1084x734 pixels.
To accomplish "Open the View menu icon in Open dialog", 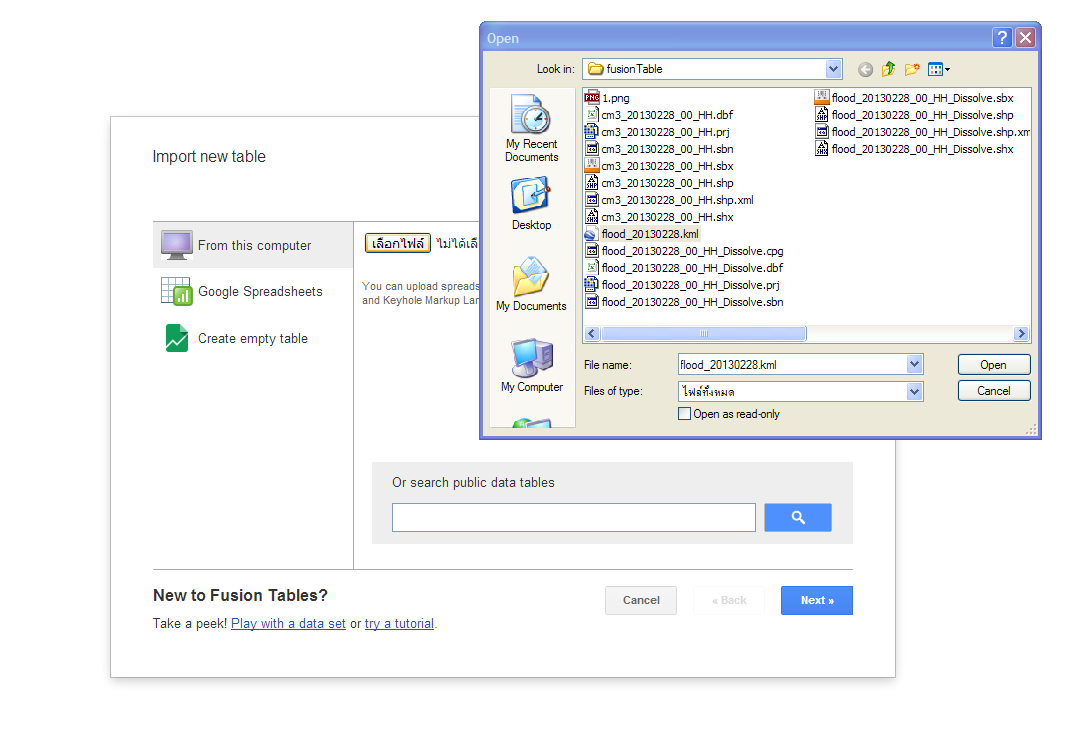I will (935, 69).
